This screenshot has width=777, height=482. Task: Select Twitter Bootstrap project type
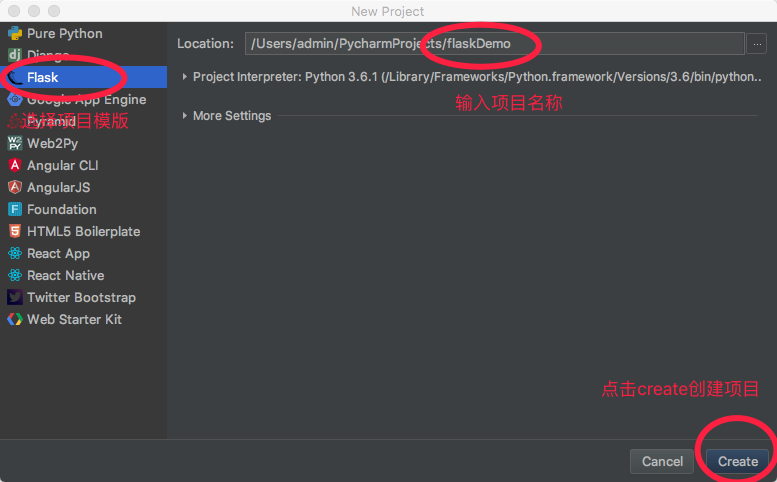tap(83, 297)
